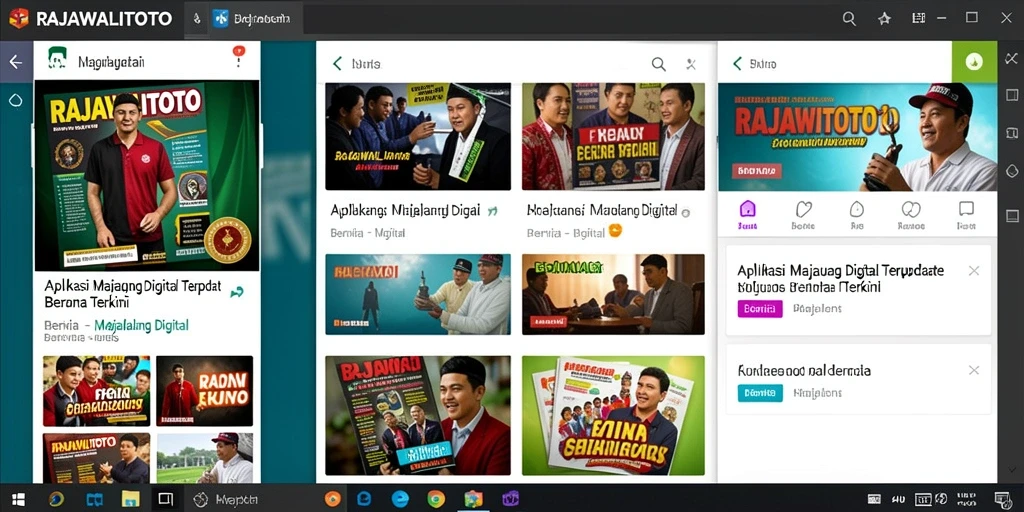Image resolution: width=1024 pixels, height=512 pixels.
Task: Select the purple home tab
Action: pyautogui.click(x=747, y=216)
